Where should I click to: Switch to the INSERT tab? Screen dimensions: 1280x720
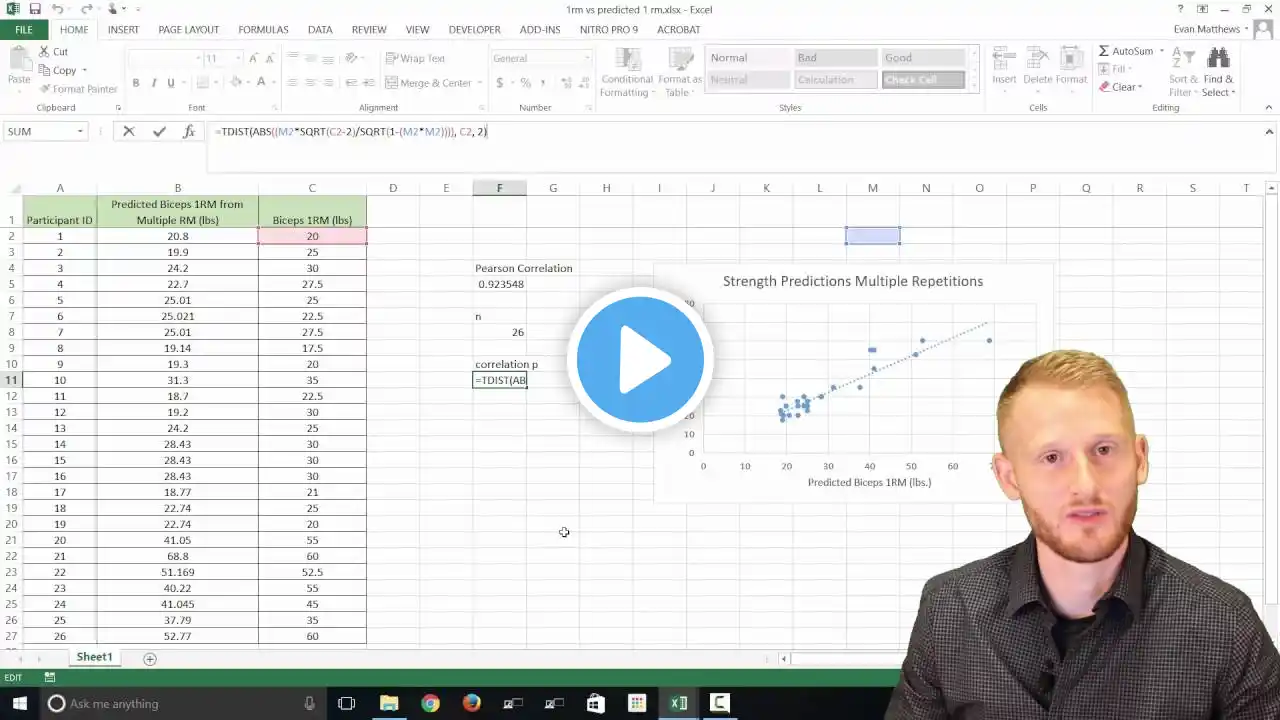tap(123, 30)
